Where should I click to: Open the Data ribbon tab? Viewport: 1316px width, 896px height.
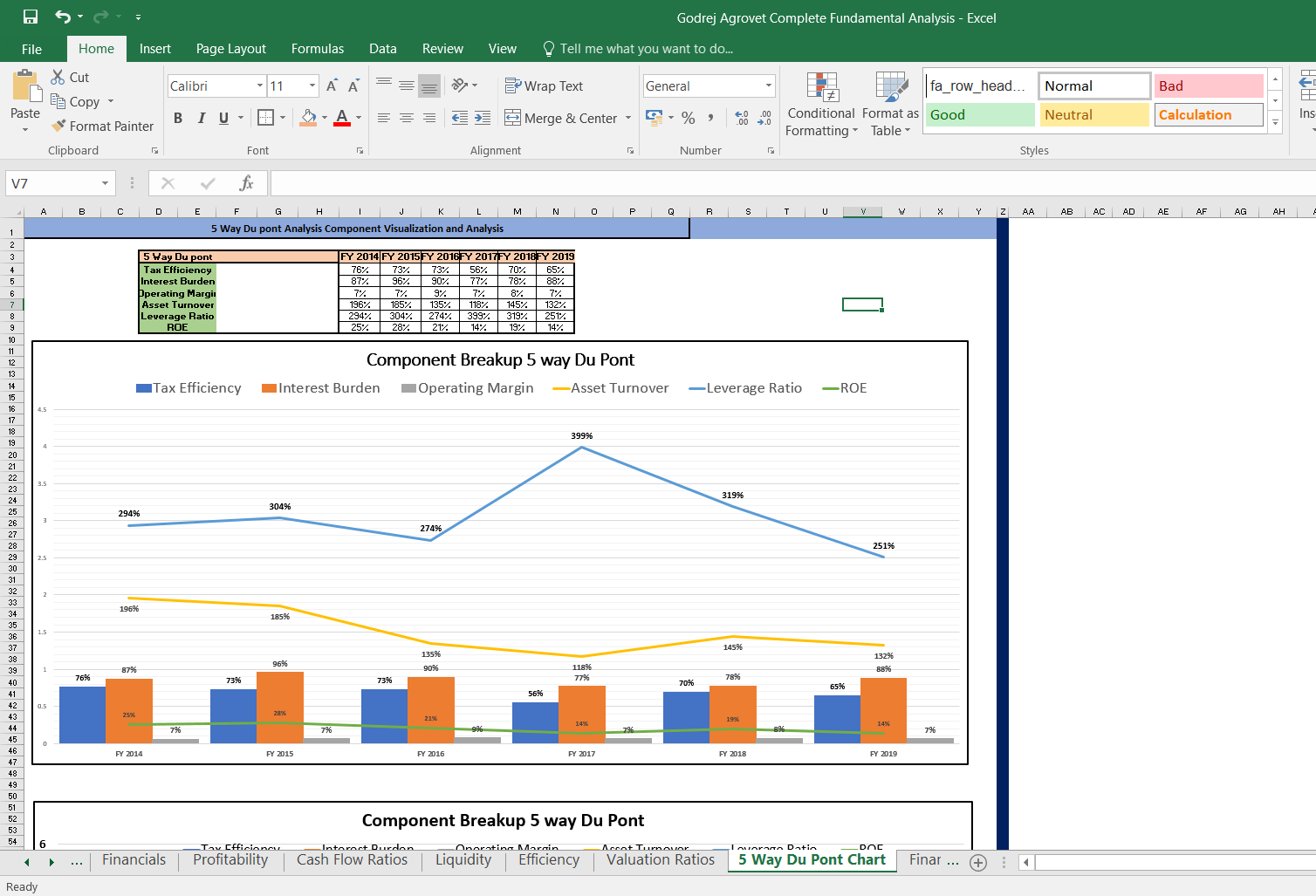tap(382, 49)
